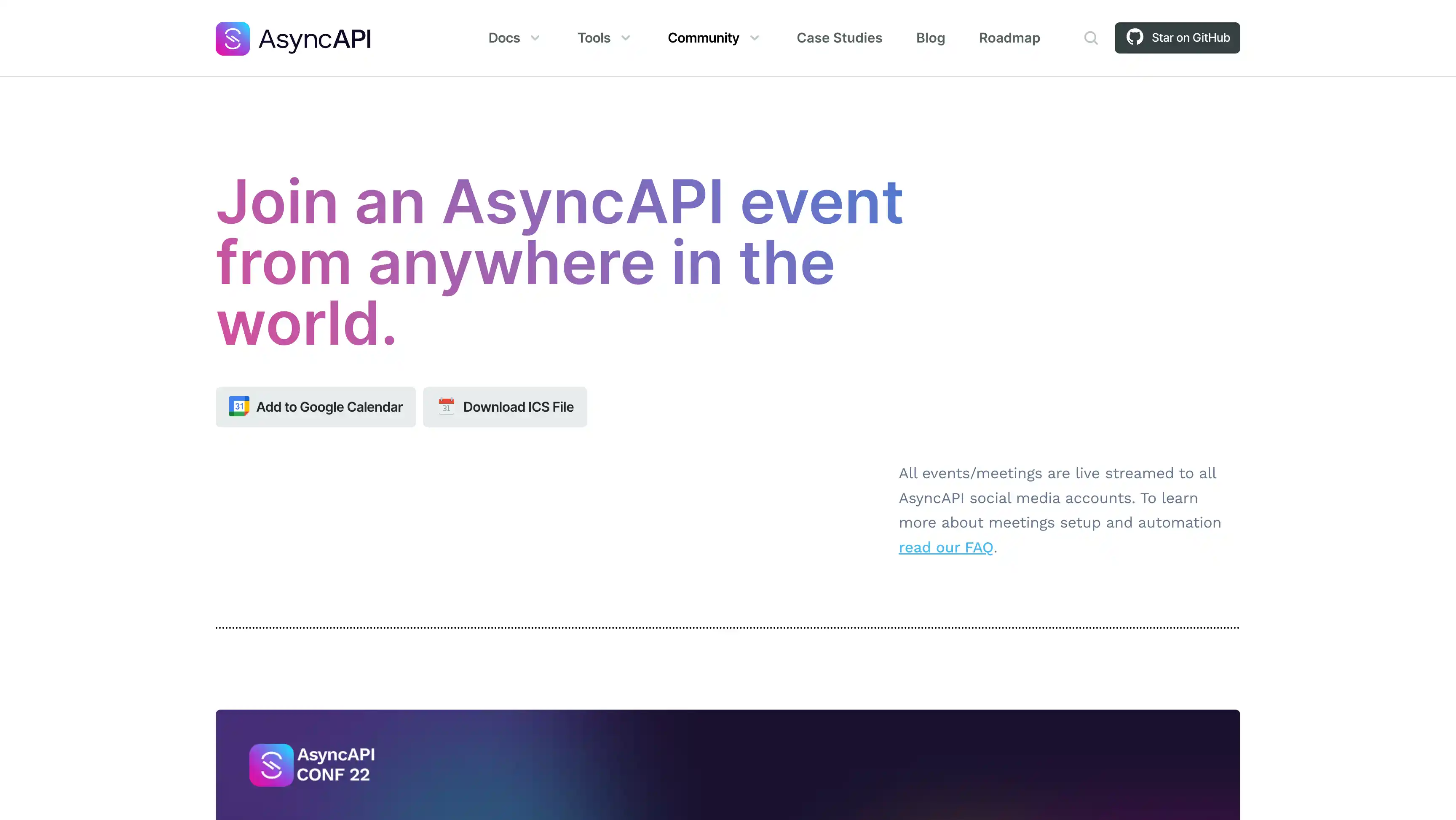Open search with the magnifier icon
1456x820 pixels.
click(1091, 38)
